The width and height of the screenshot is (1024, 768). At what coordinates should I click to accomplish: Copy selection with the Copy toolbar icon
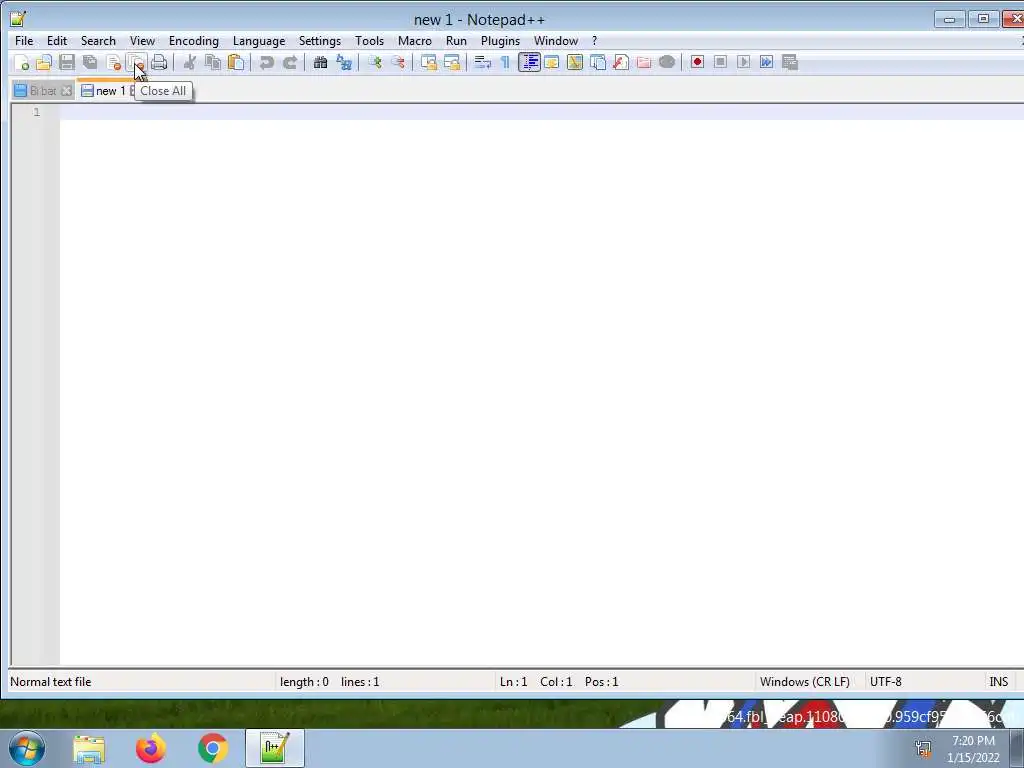coord(213,62)
